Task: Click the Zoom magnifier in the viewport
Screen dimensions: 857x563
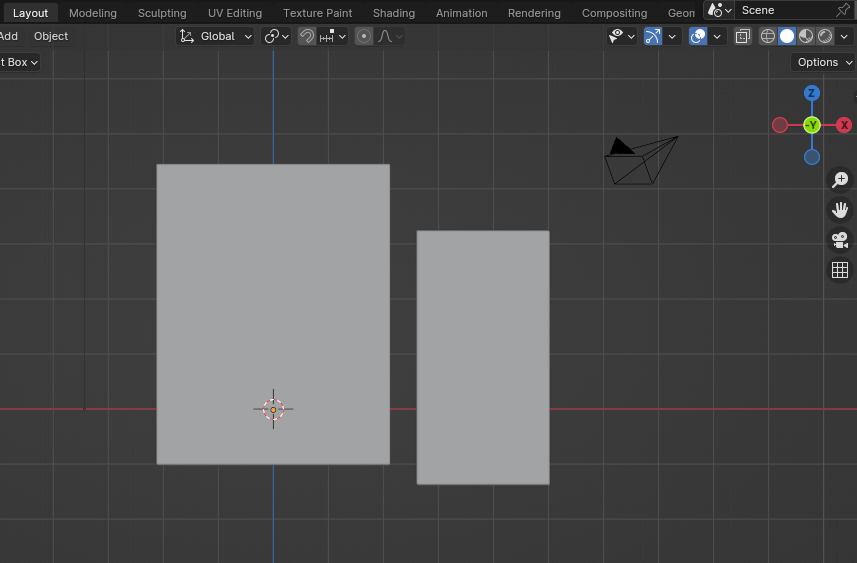Action: 840,179
